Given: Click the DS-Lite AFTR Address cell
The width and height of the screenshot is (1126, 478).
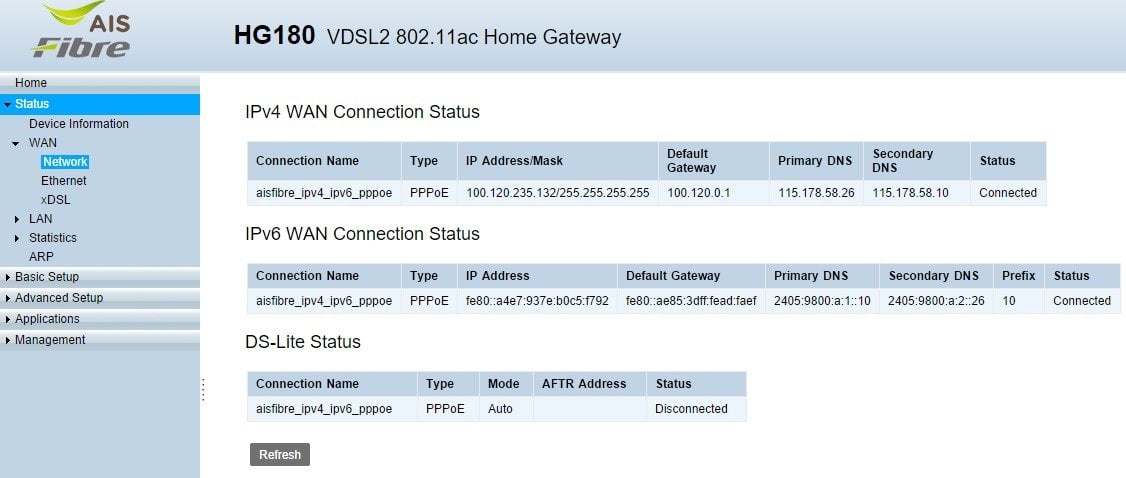Looking at the screenshot, I should (590, 409).
